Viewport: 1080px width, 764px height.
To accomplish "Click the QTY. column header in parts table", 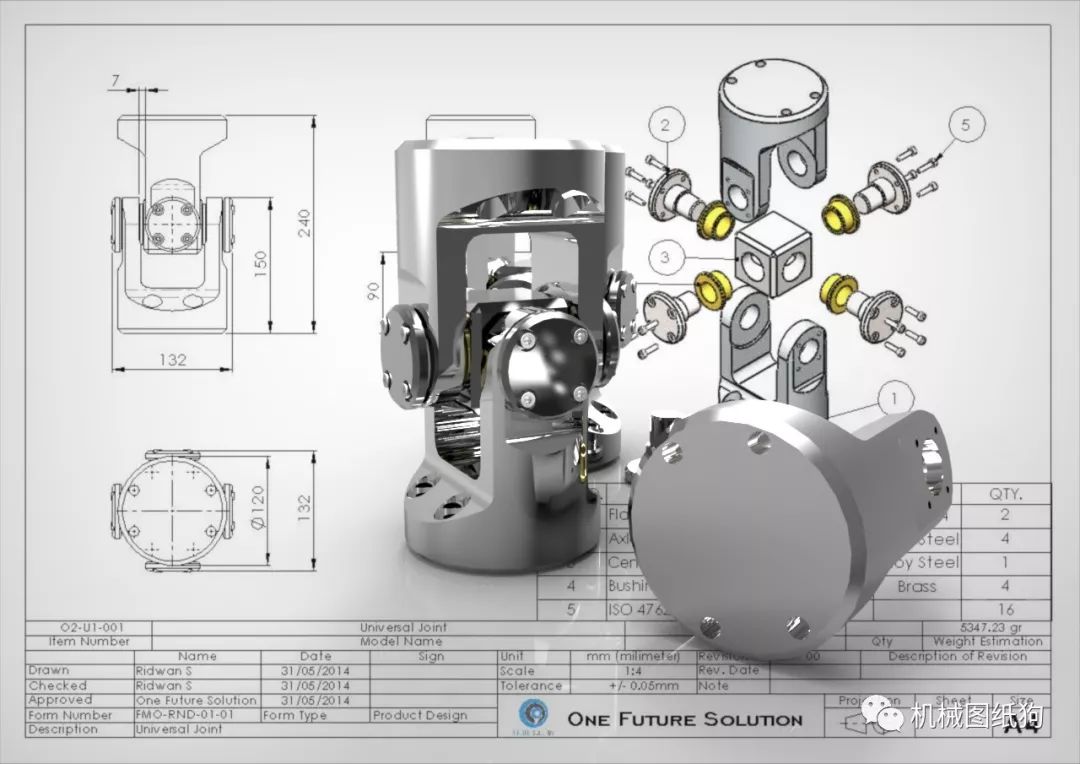I will coord(1006,494).
